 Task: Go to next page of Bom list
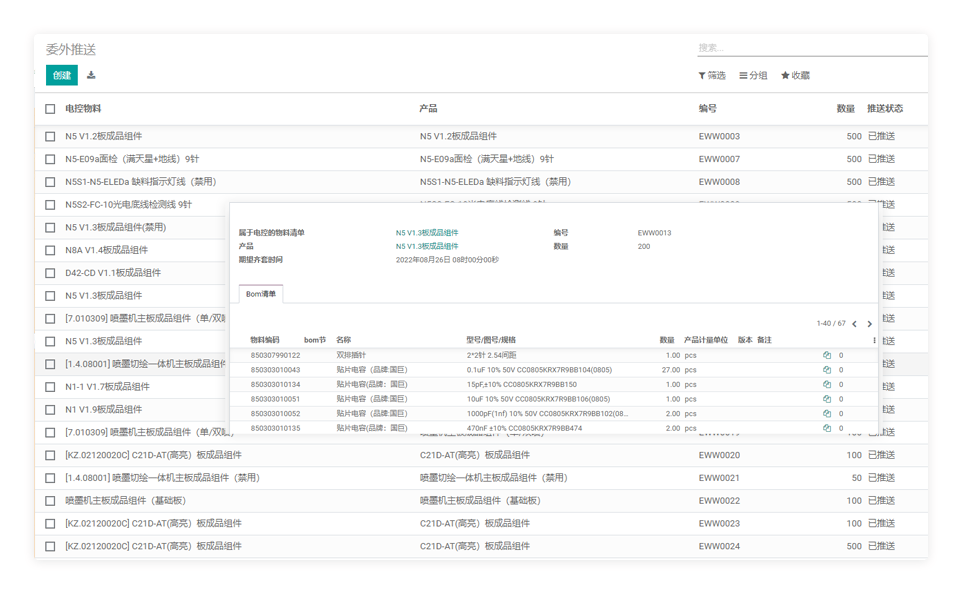click(869, 324)
